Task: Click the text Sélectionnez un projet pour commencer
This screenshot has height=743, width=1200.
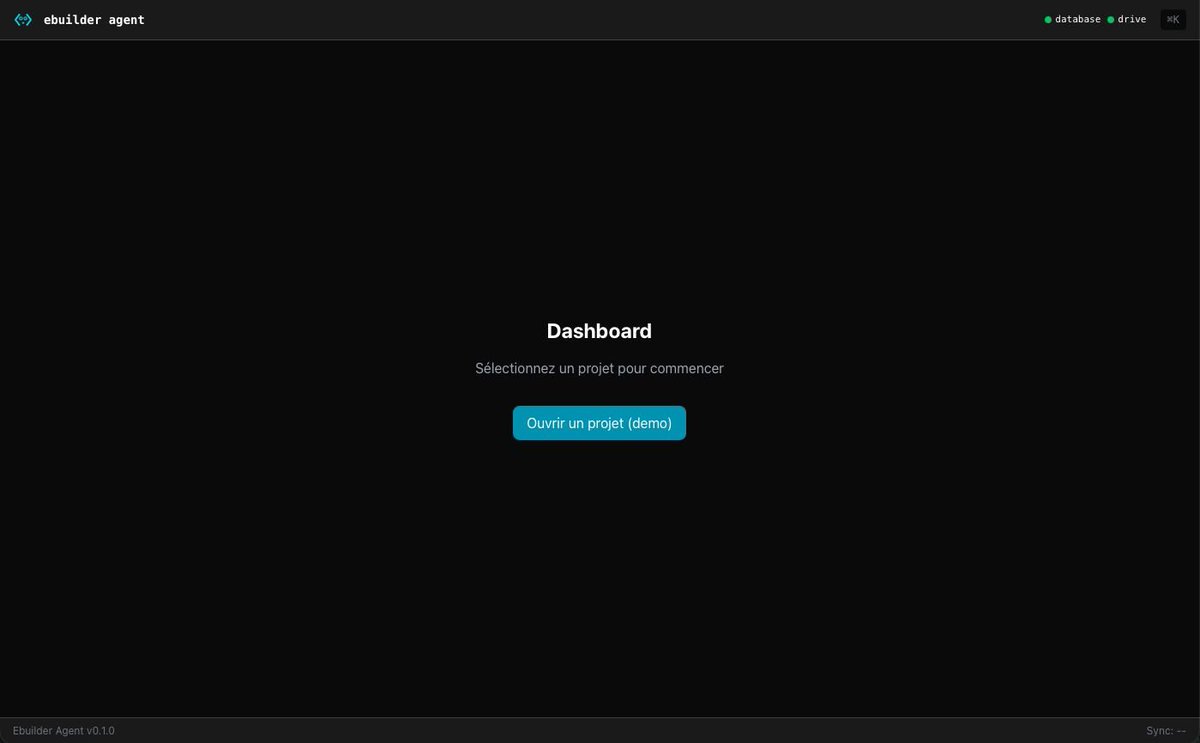Action: [x=599, y=368]
